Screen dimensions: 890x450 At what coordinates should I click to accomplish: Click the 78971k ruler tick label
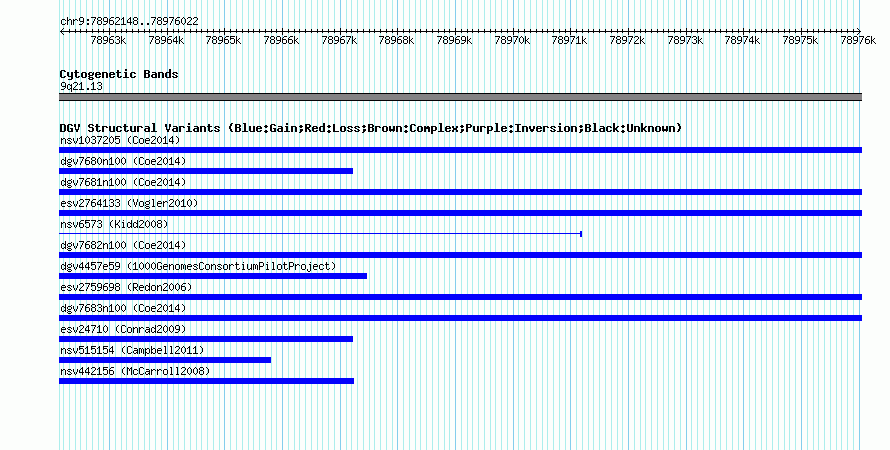pyautogui.click(x=570, y=40)
